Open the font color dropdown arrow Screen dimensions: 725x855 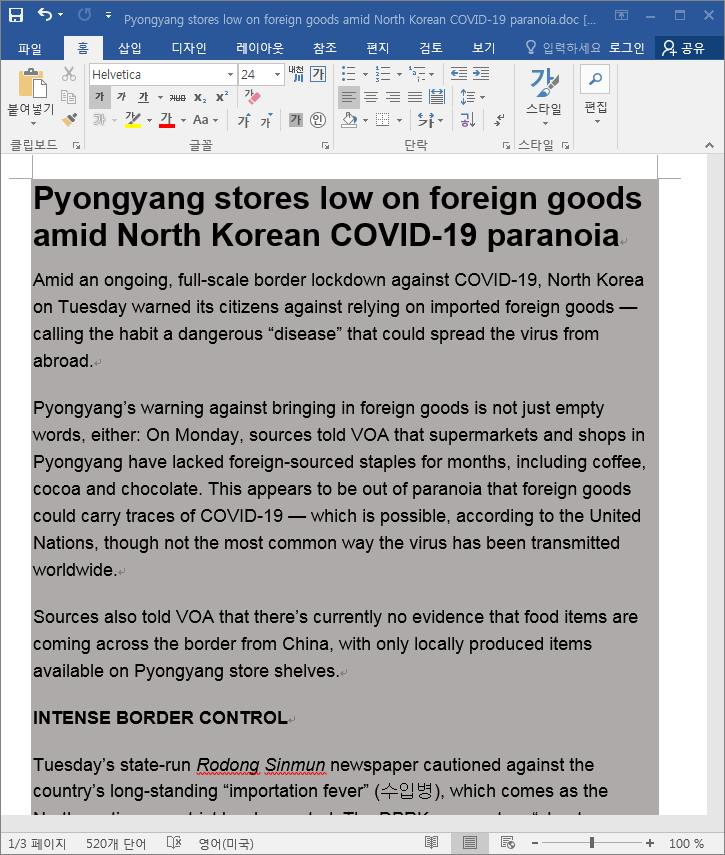click(183, 121)
